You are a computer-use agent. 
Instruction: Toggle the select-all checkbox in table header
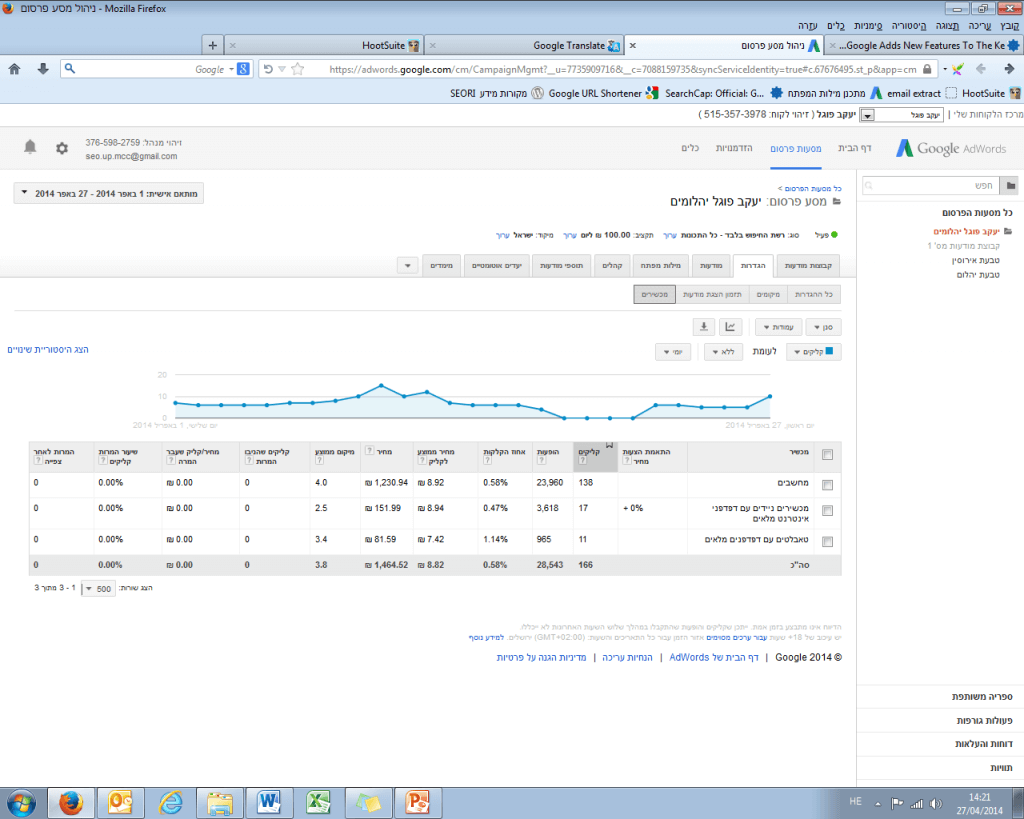coord(826,455)
